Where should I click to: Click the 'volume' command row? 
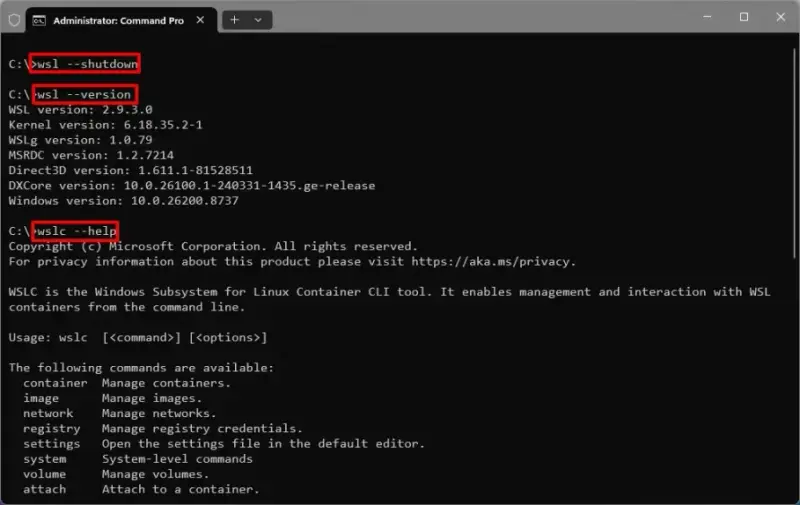[116, 474]
